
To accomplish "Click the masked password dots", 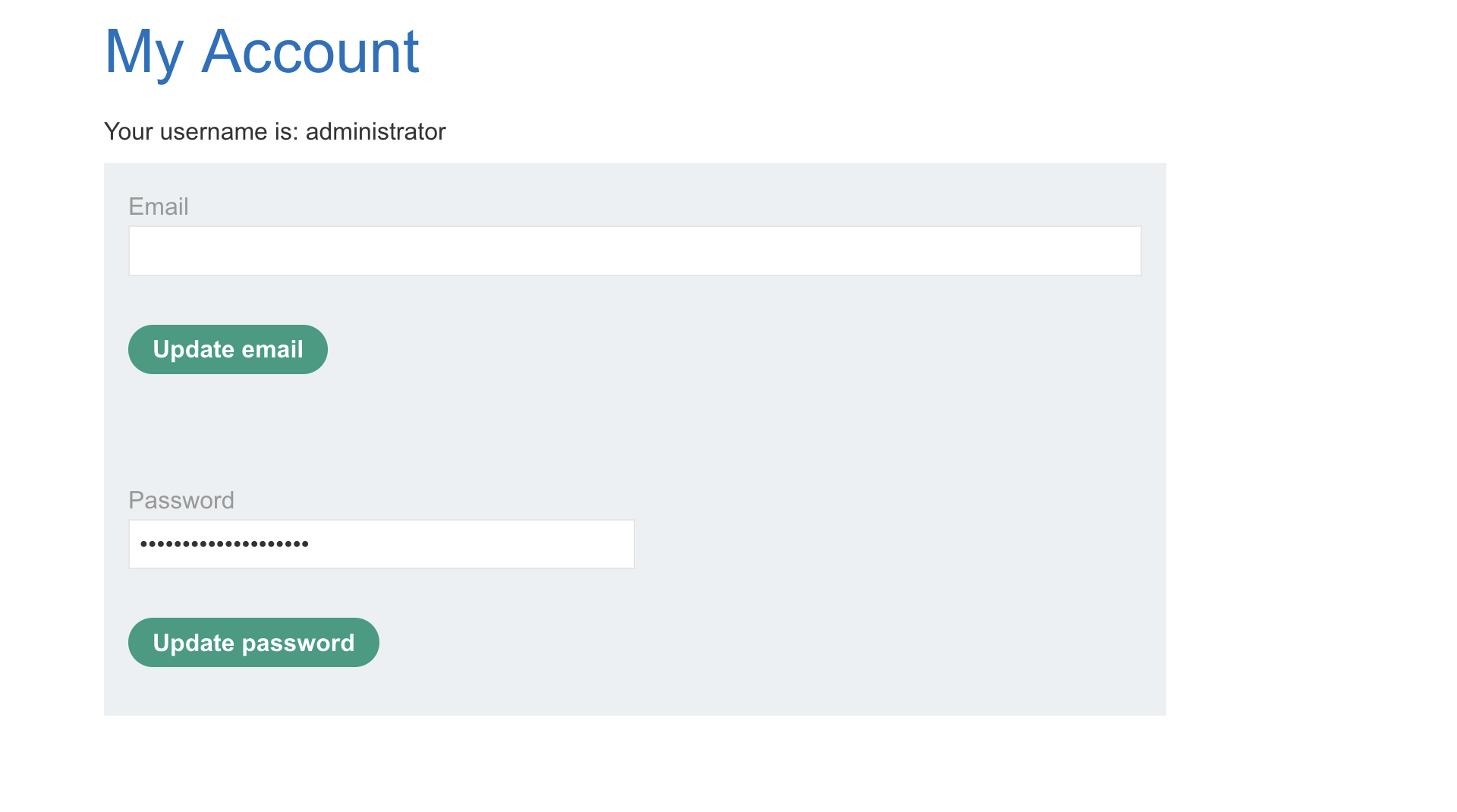I will pyautogui.click(x=224, y=544).
